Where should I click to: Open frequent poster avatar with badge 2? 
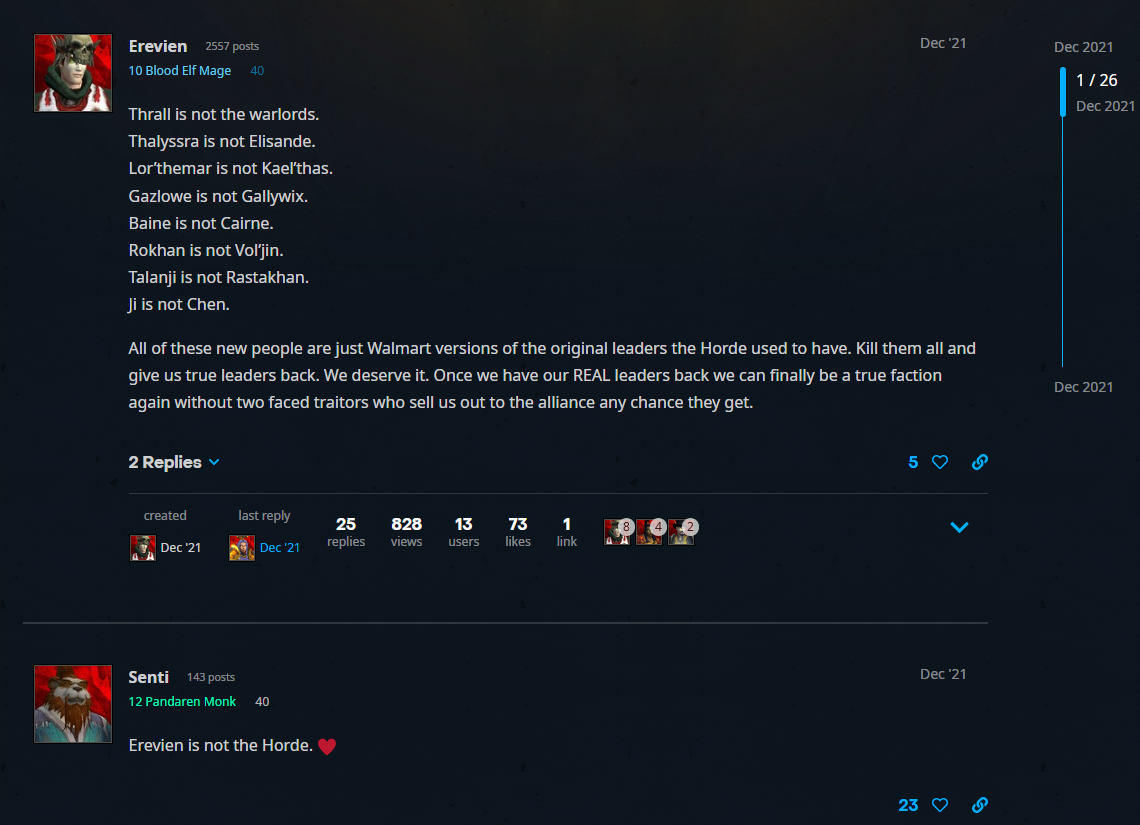(x=681, y=531)
